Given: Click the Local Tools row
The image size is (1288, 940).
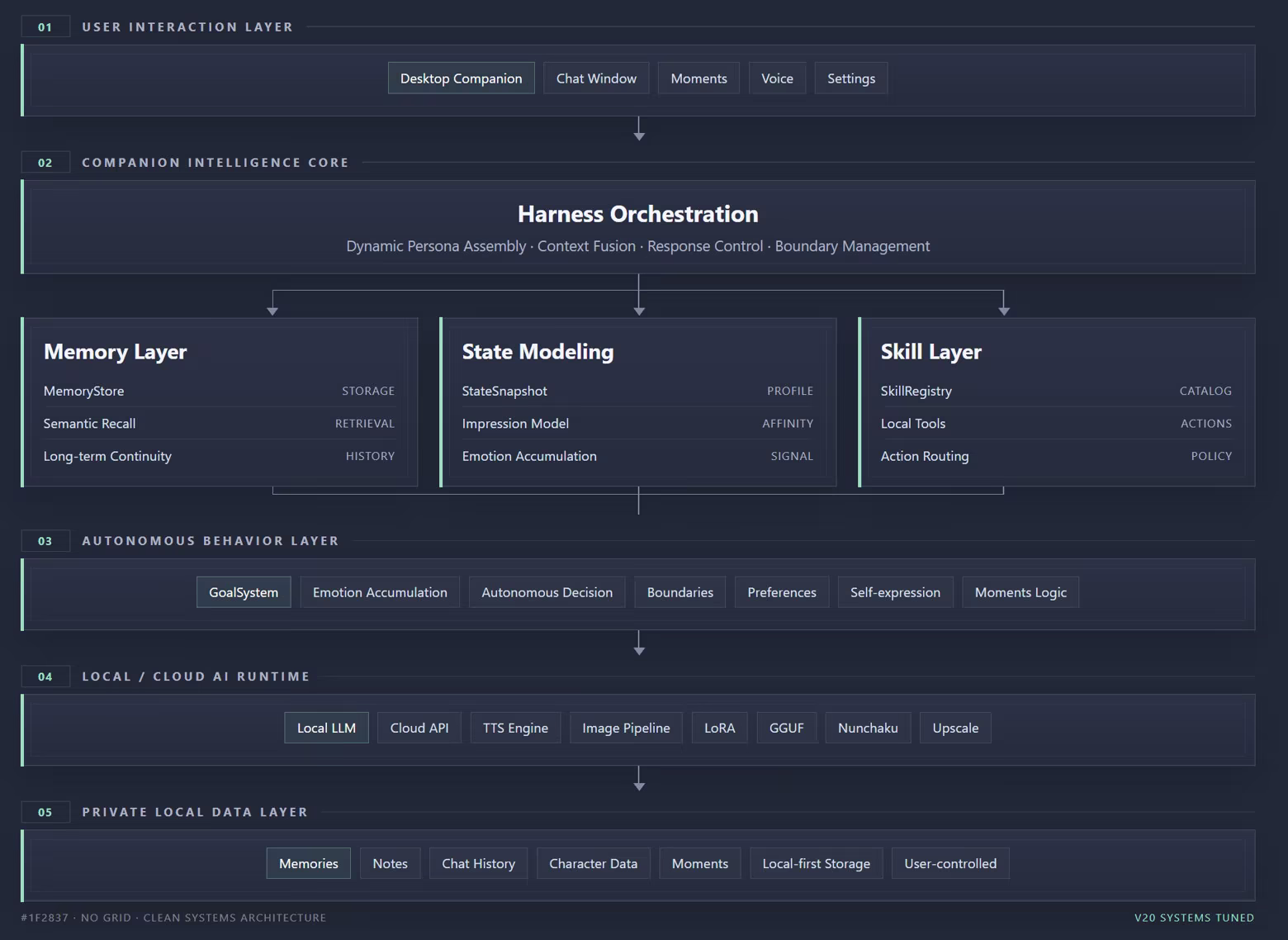Looking at the screenshot, I should pyautogui.click(x=1056, y=423).
